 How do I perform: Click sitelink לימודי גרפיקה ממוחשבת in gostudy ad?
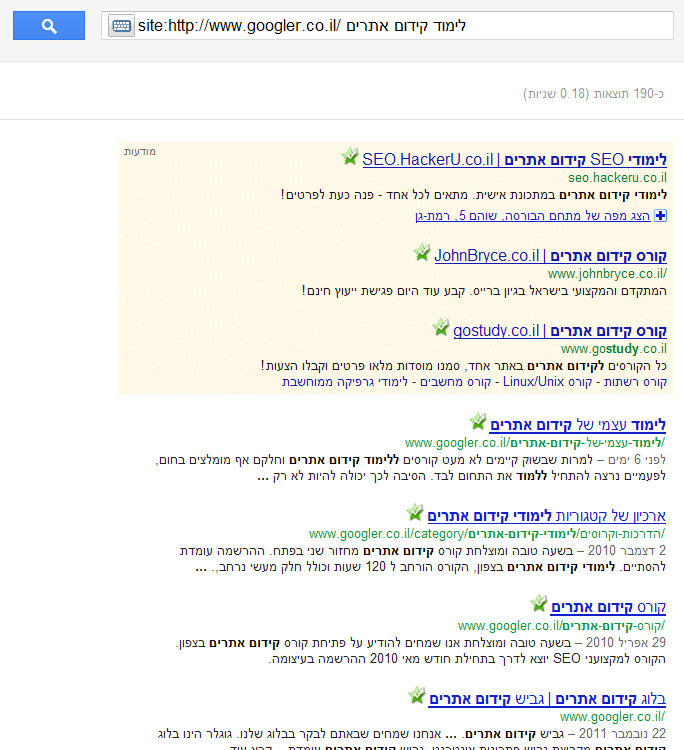click(345, 382)
